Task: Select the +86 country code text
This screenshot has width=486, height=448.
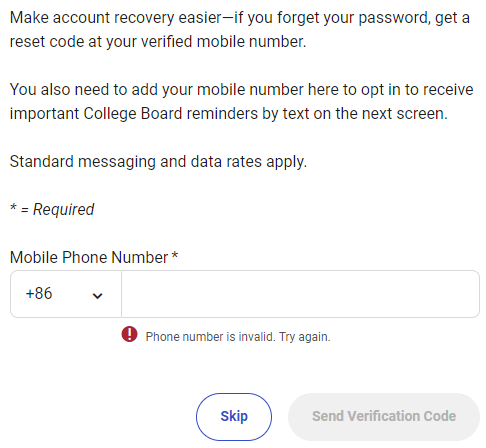Action: pyautogui.click(x=39, y=294)
